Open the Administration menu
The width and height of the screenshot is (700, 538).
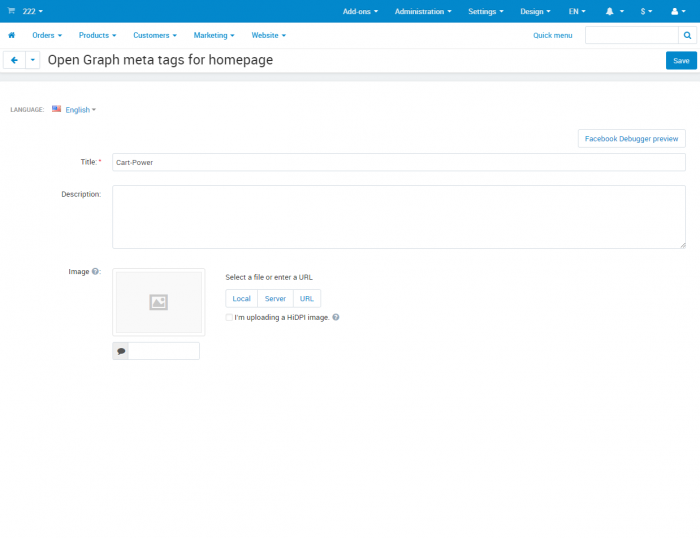(423, 11)
